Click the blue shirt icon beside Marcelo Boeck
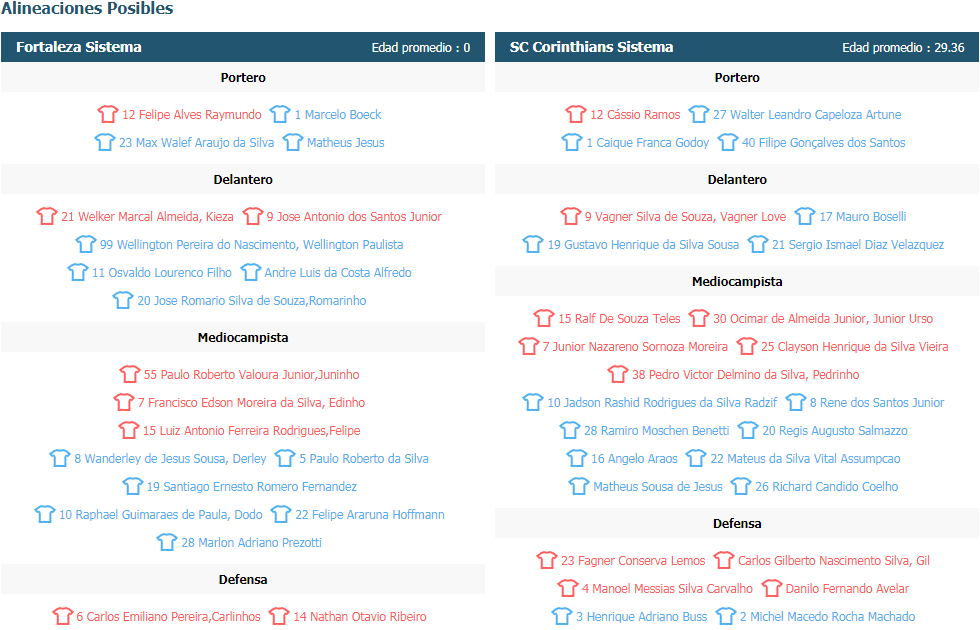 coord(280,114)
